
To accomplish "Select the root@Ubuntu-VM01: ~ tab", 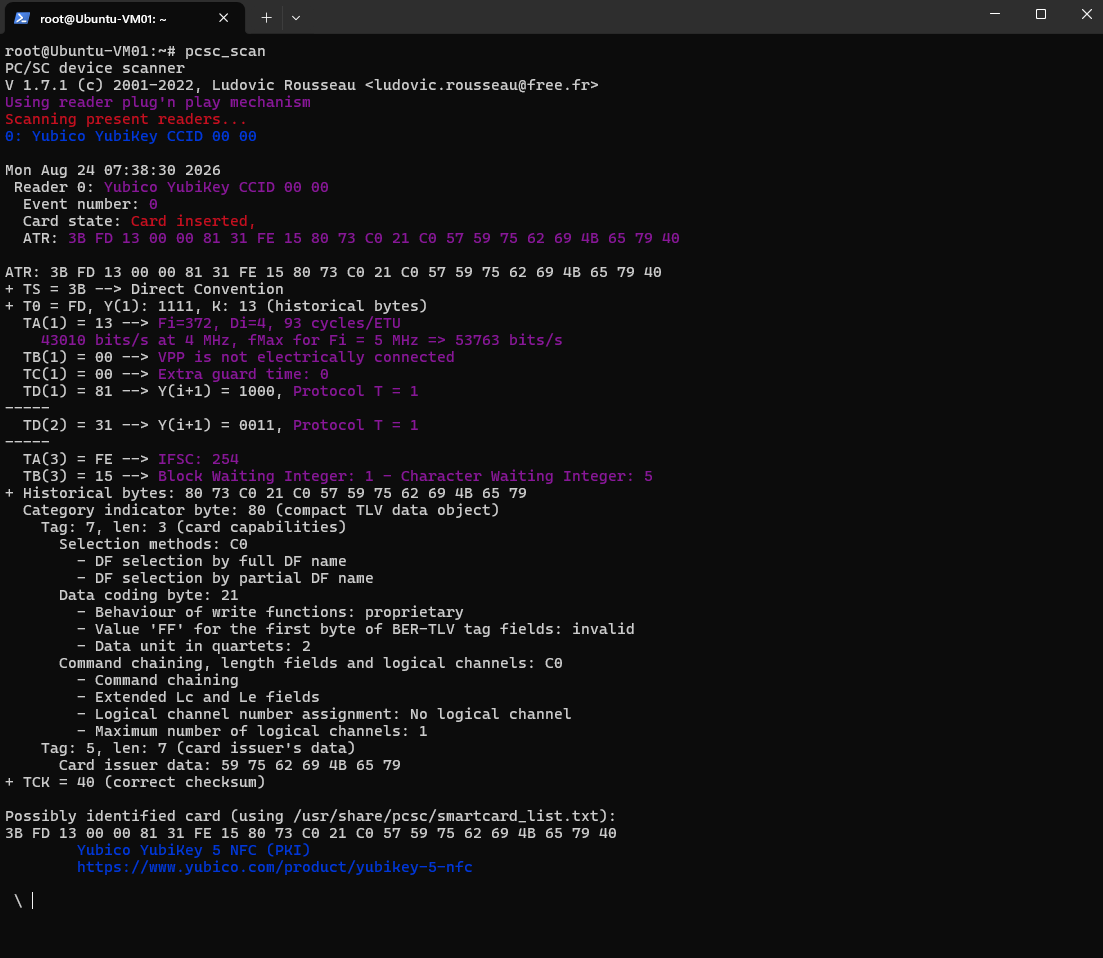I will click(x=125, y=18).
